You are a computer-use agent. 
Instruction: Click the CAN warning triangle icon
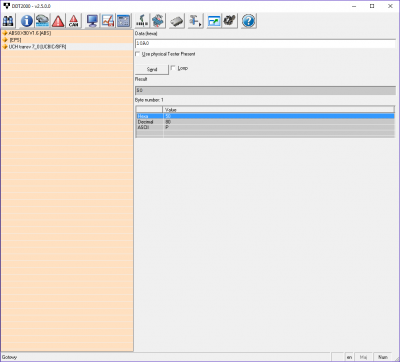point(74,21)
